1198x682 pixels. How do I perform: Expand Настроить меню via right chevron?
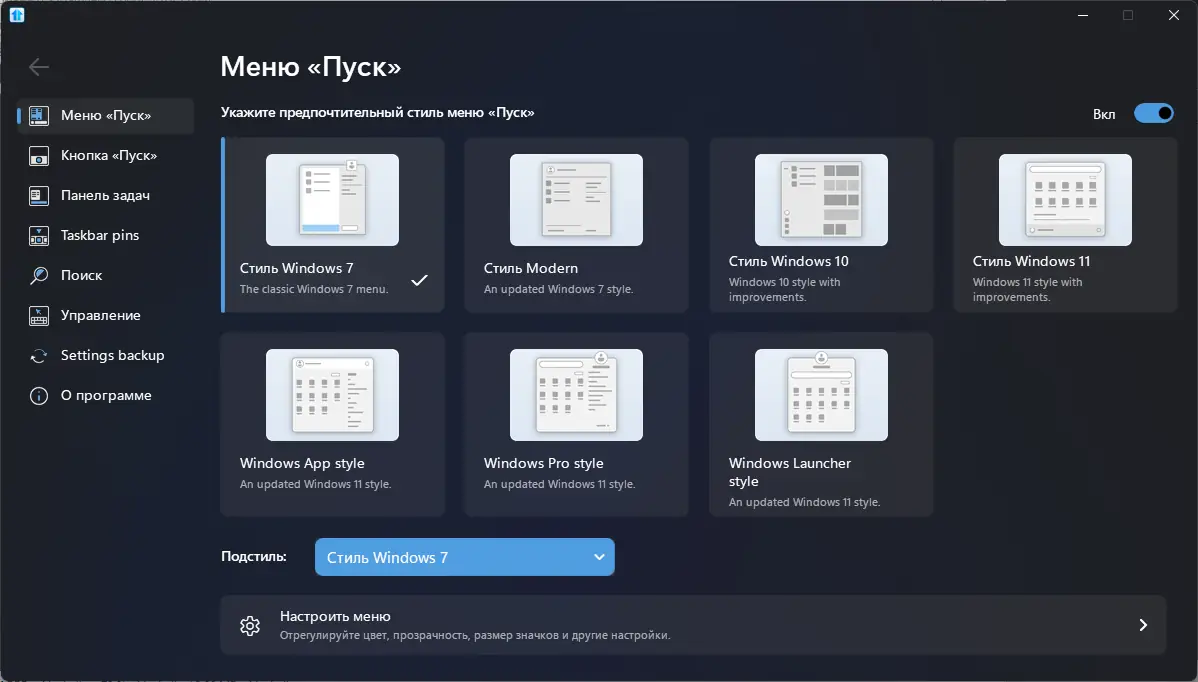coord(1143,625)
